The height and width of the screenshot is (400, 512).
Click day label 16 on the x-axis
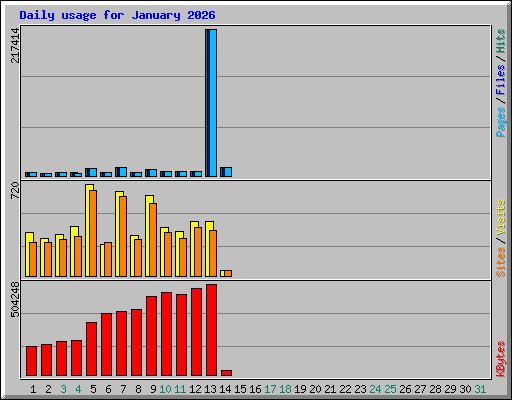tap(255, 389)
